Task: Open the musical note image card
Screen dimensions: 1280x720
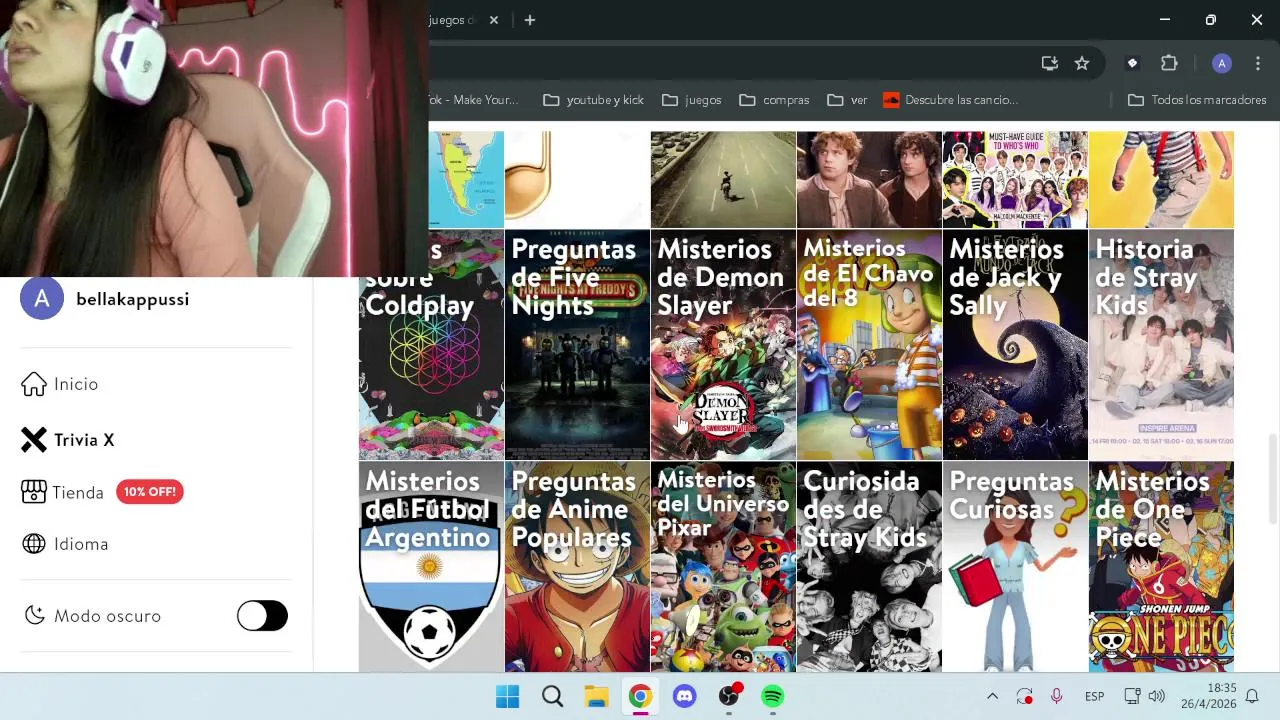Action: [x=577, y=179]
